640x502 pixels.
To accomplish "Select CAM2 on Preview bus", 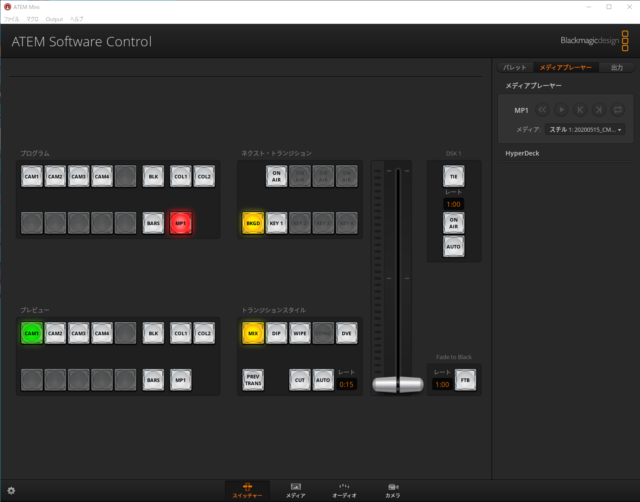I will coord(55,333).
